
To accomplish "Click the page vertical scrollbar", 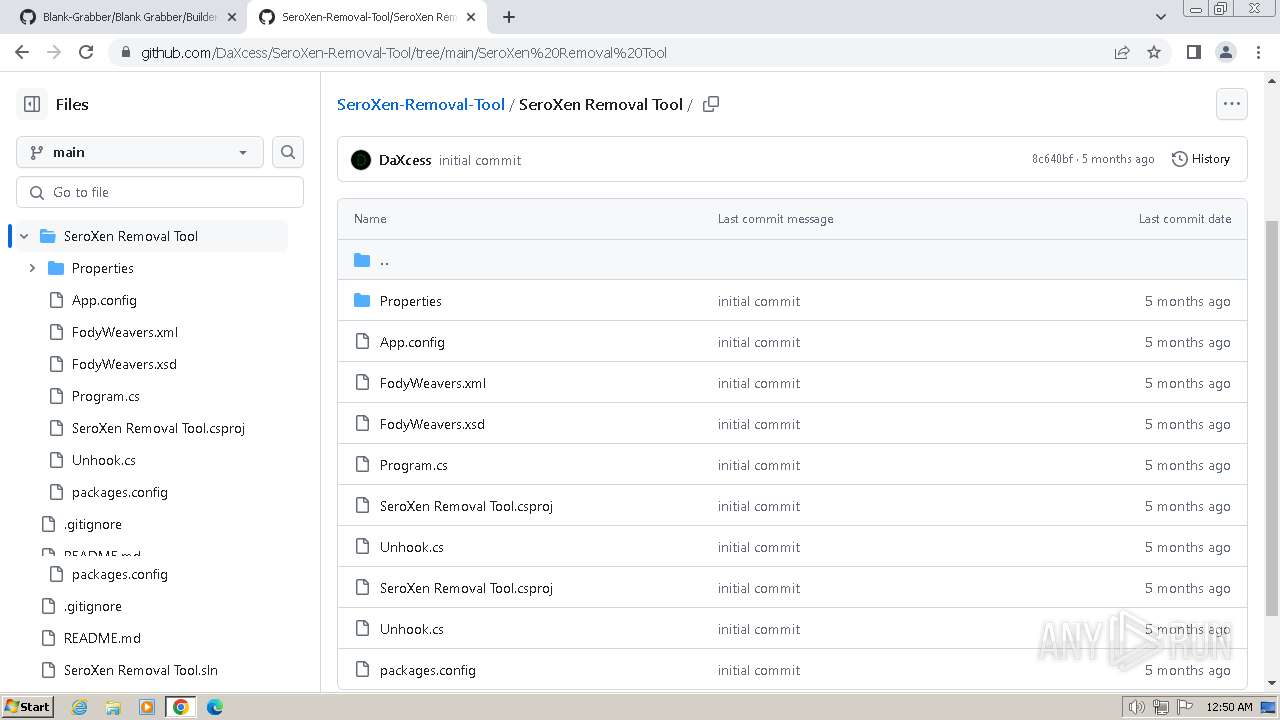I will [x=1272, y=417].
